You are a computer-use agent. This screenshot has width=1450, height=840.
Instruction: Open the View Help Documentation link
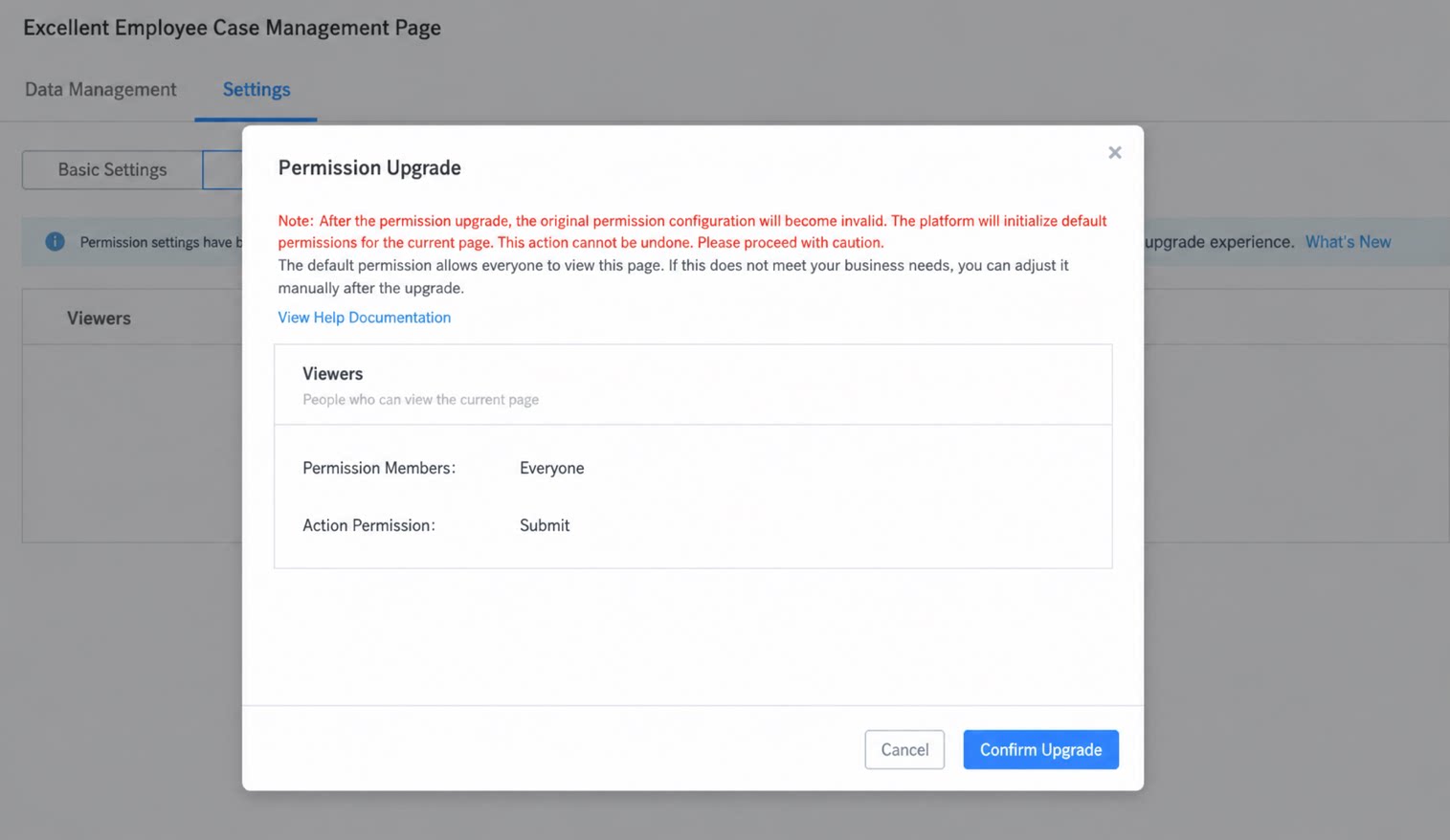tap(364, 317)
